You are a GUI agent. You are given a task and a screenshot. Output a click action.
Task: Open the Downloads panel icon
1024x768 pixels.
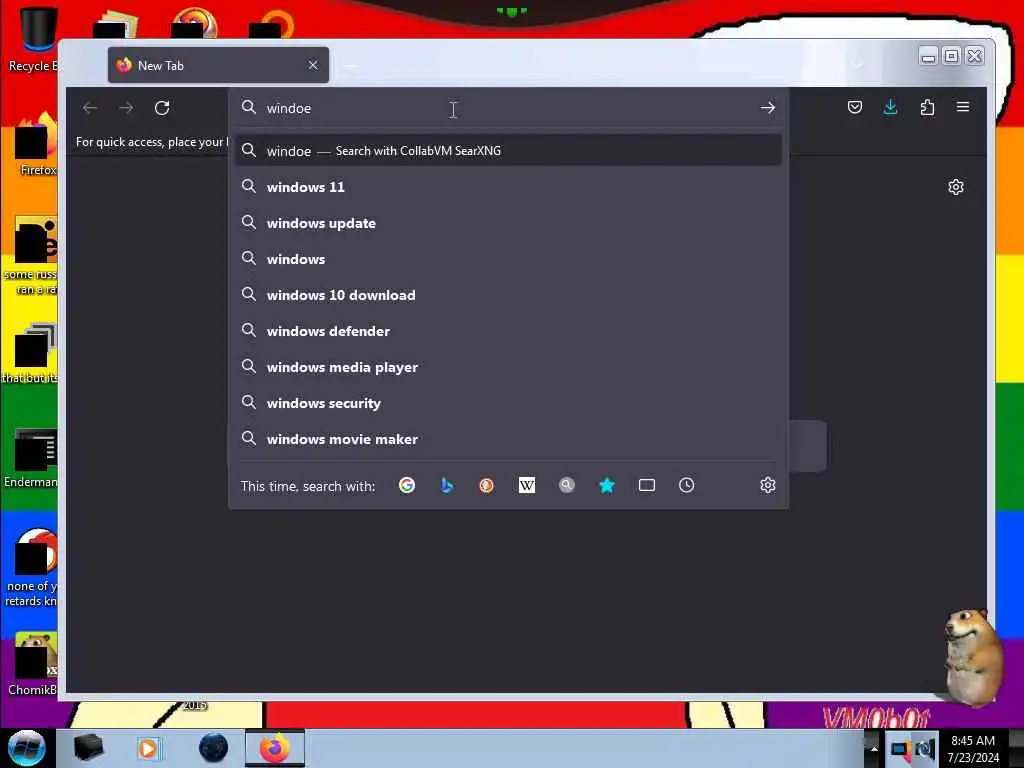pyautogui.click(x=890, y=107)
